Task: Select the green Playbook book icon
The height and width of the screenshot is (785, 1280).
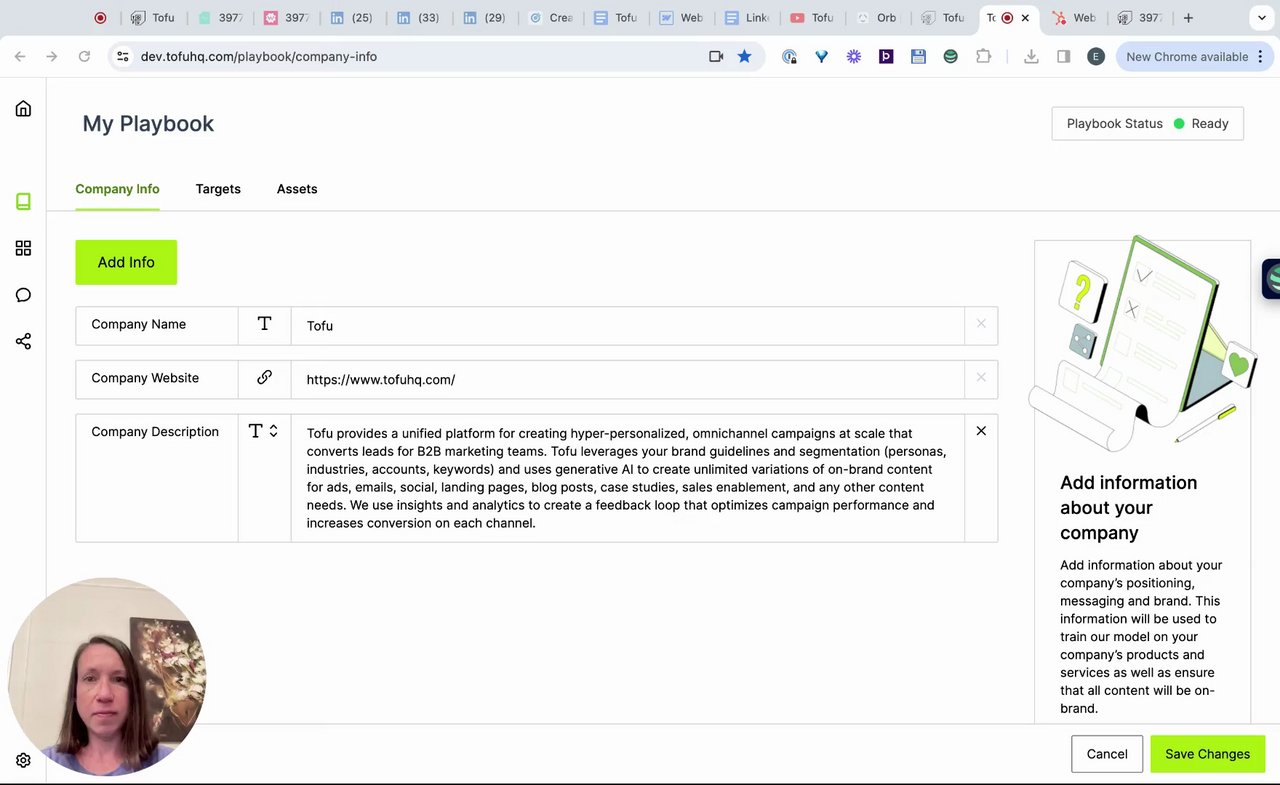Action: tap(23, 201)
